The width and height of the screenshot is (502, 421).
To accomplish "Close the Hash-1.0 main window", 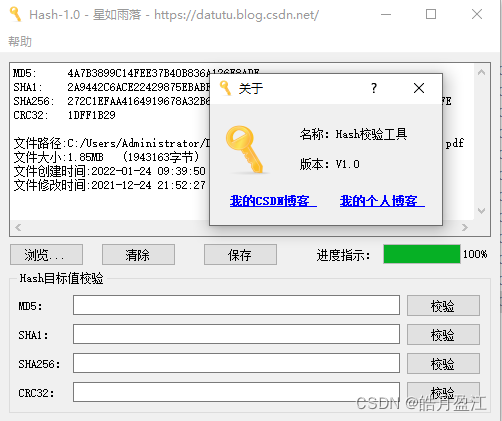I will pos(477,14).
